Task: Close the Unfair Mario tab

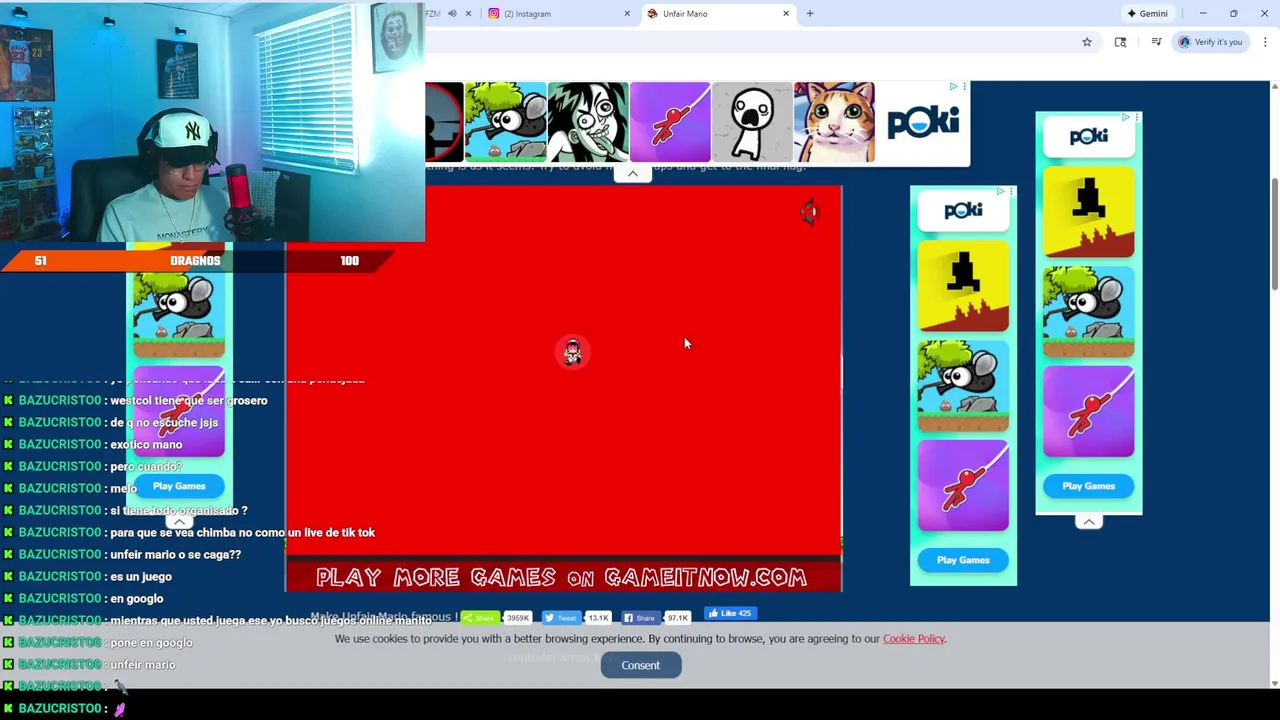Action: pos(786,14)
